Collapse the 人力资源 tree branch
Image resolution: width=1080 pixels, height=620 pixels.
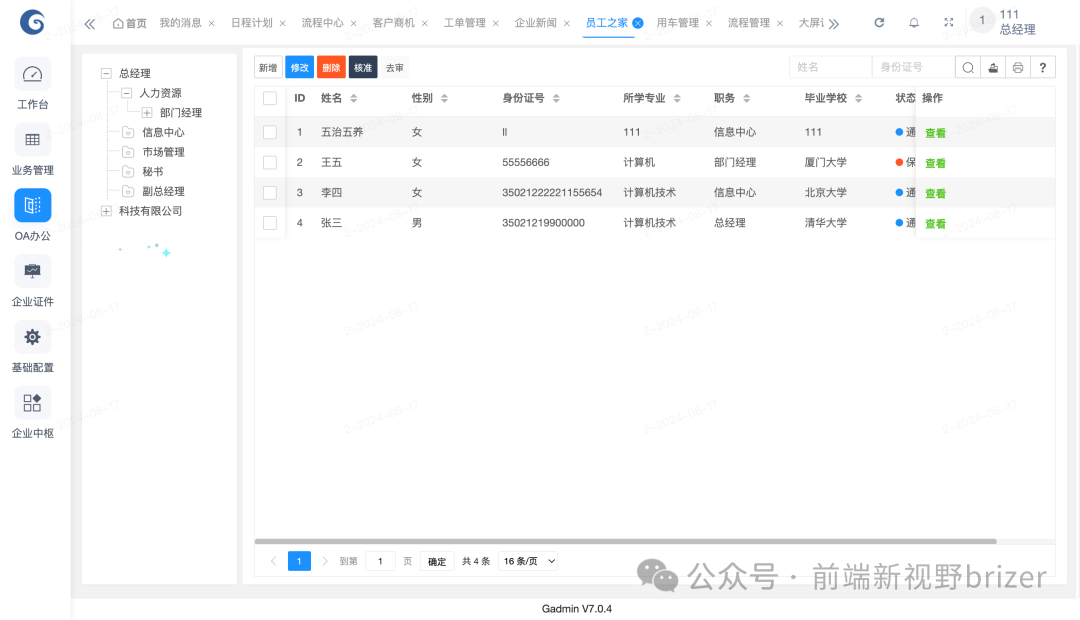pyautogui.click(x=126, y=92)
